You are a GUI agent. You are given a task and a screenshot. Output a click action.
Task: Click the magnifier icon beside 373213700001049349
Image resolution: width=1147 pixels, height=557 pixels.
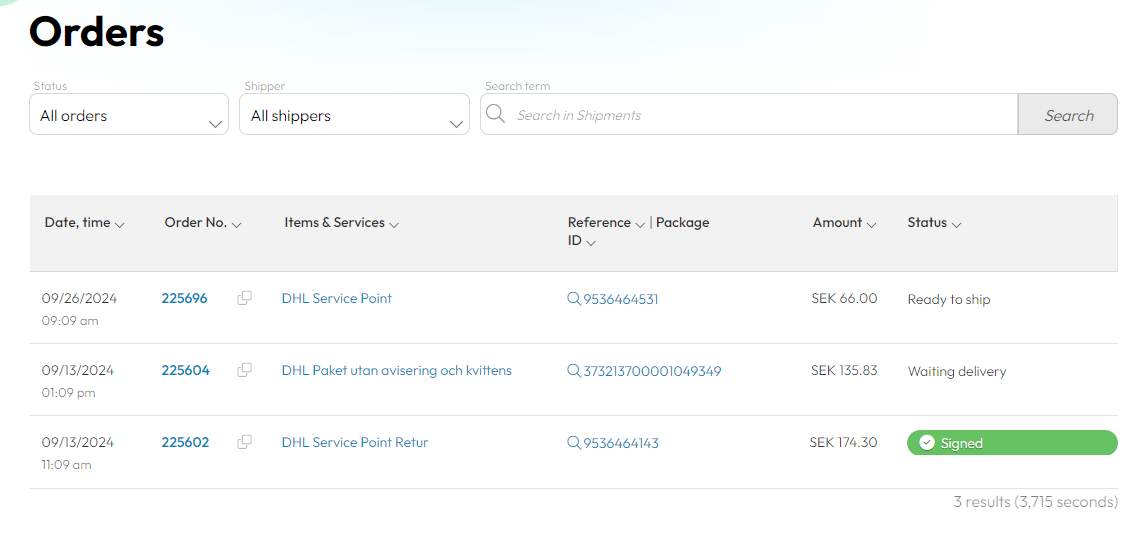click(x=574, y=371)
